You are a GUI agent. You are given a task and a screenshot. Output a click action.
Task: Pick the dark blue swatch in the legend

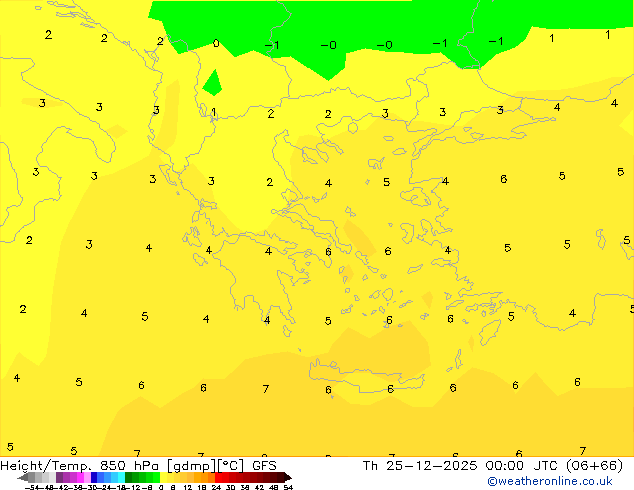coord(94,477)
